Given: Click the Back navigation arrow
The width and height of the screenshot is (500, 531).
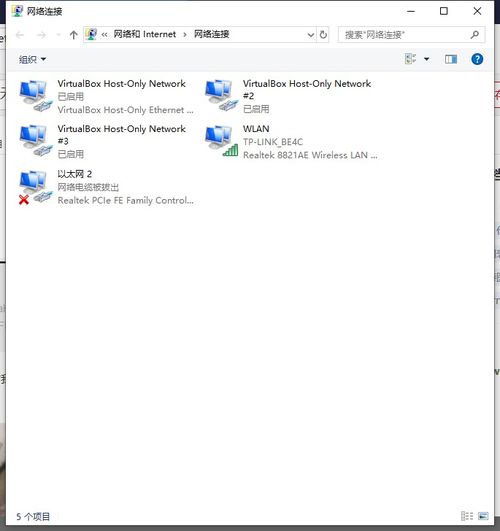Looking at the screenshot, I should (20, 35).
